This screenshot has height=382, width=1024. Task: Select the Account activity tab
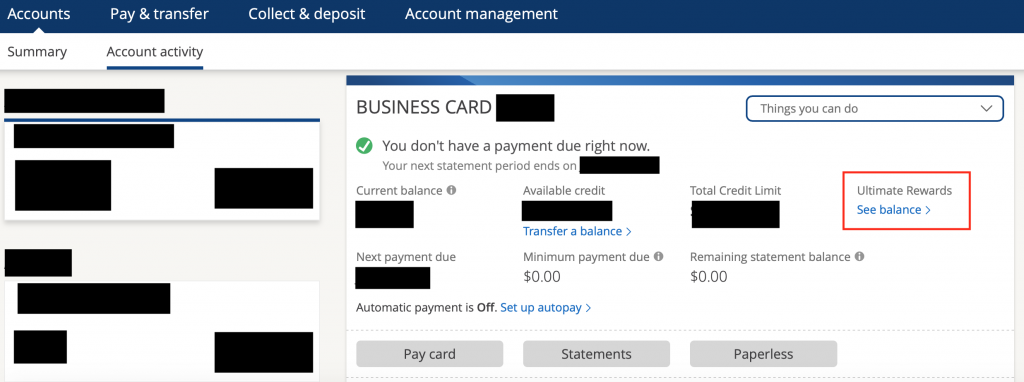(155, 52)
